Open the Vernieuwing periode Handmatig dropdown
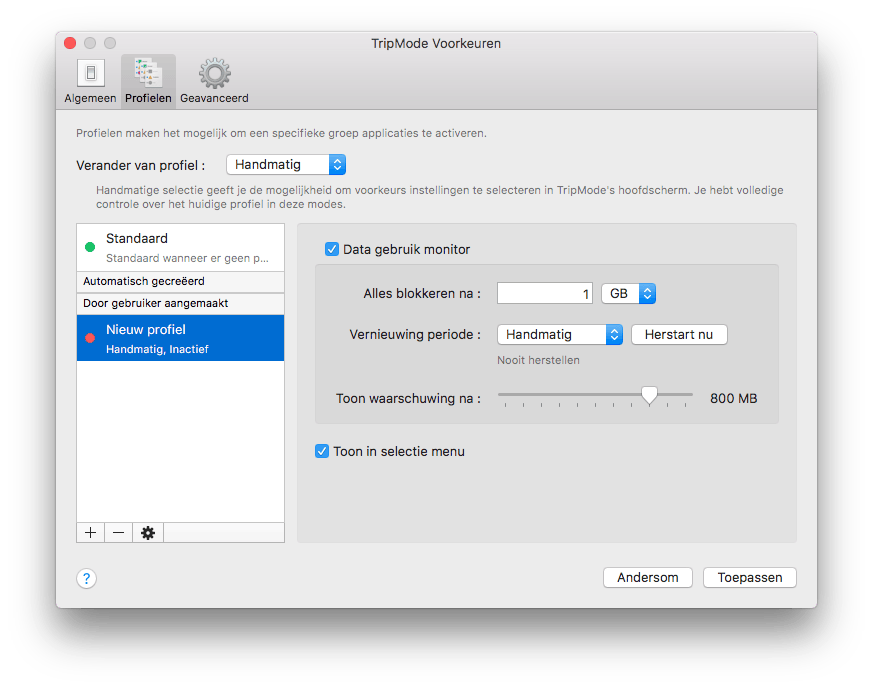Viewport: 873px width, 688px height. click(x=560, y=335)
